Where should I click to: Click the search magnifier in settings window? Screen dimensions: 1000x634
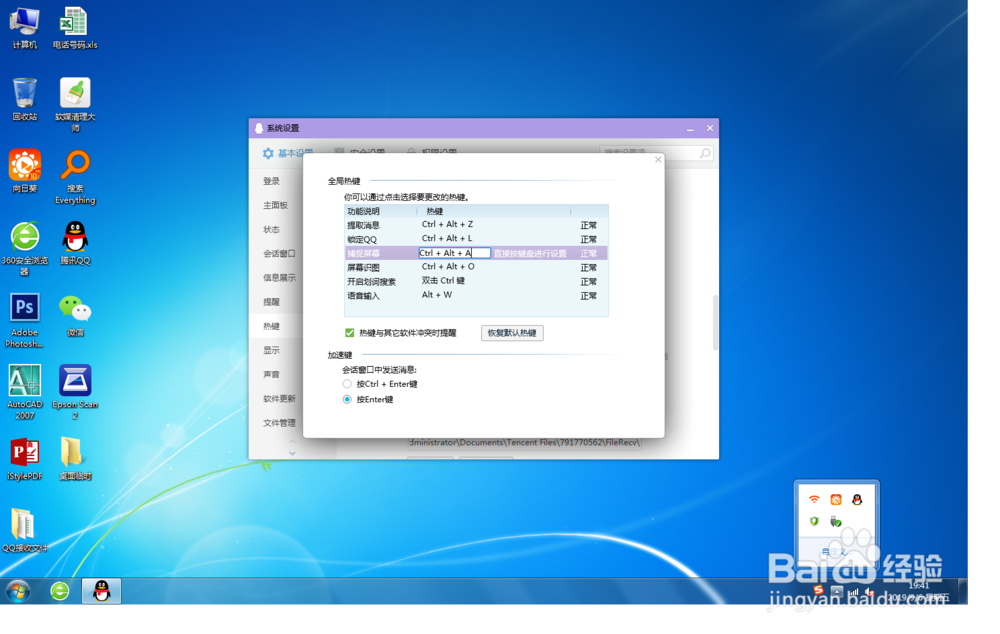click(705, 153)
